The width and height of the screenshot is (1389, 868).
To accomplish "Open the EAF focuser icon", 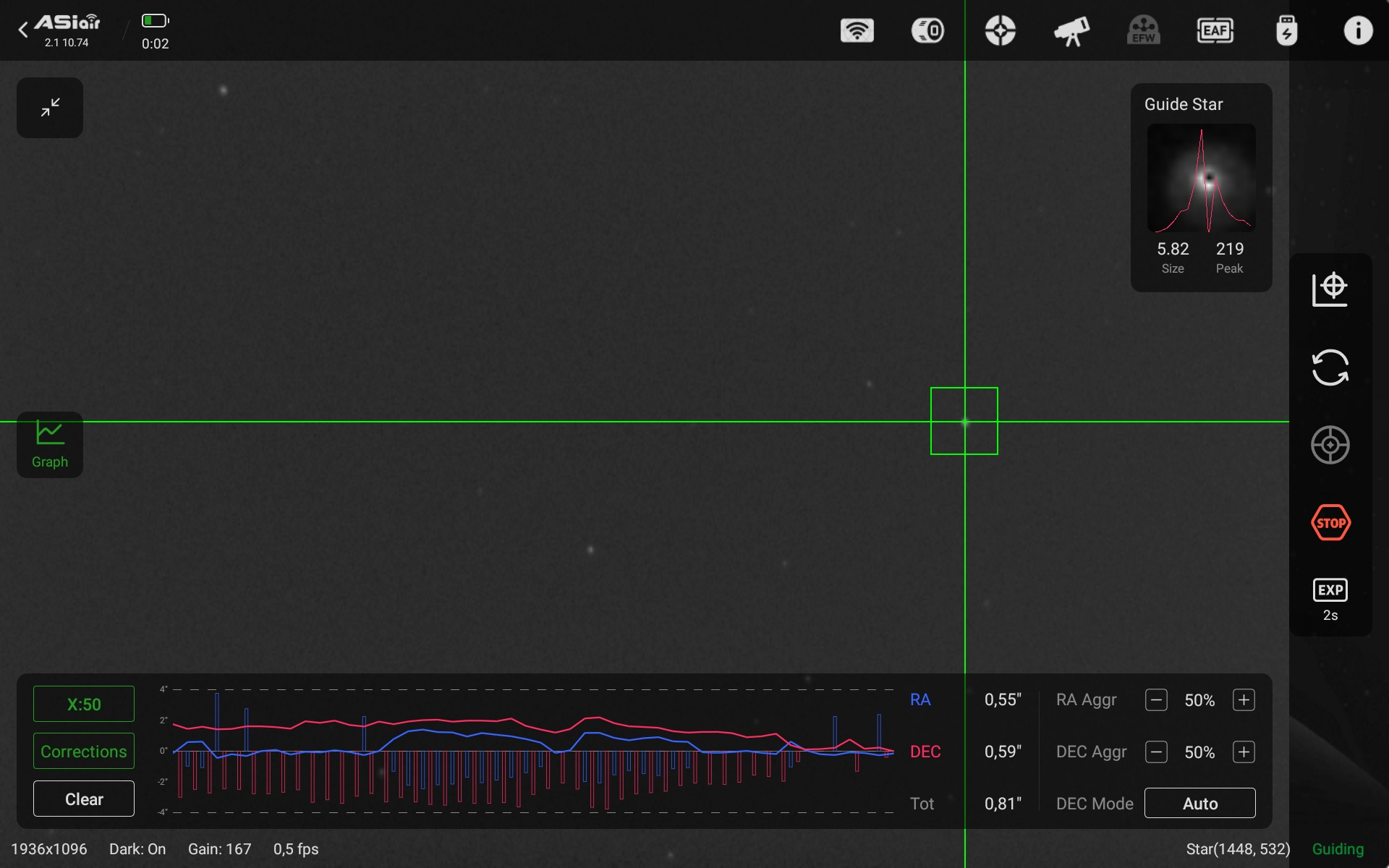I will [x=1215, y=30].
